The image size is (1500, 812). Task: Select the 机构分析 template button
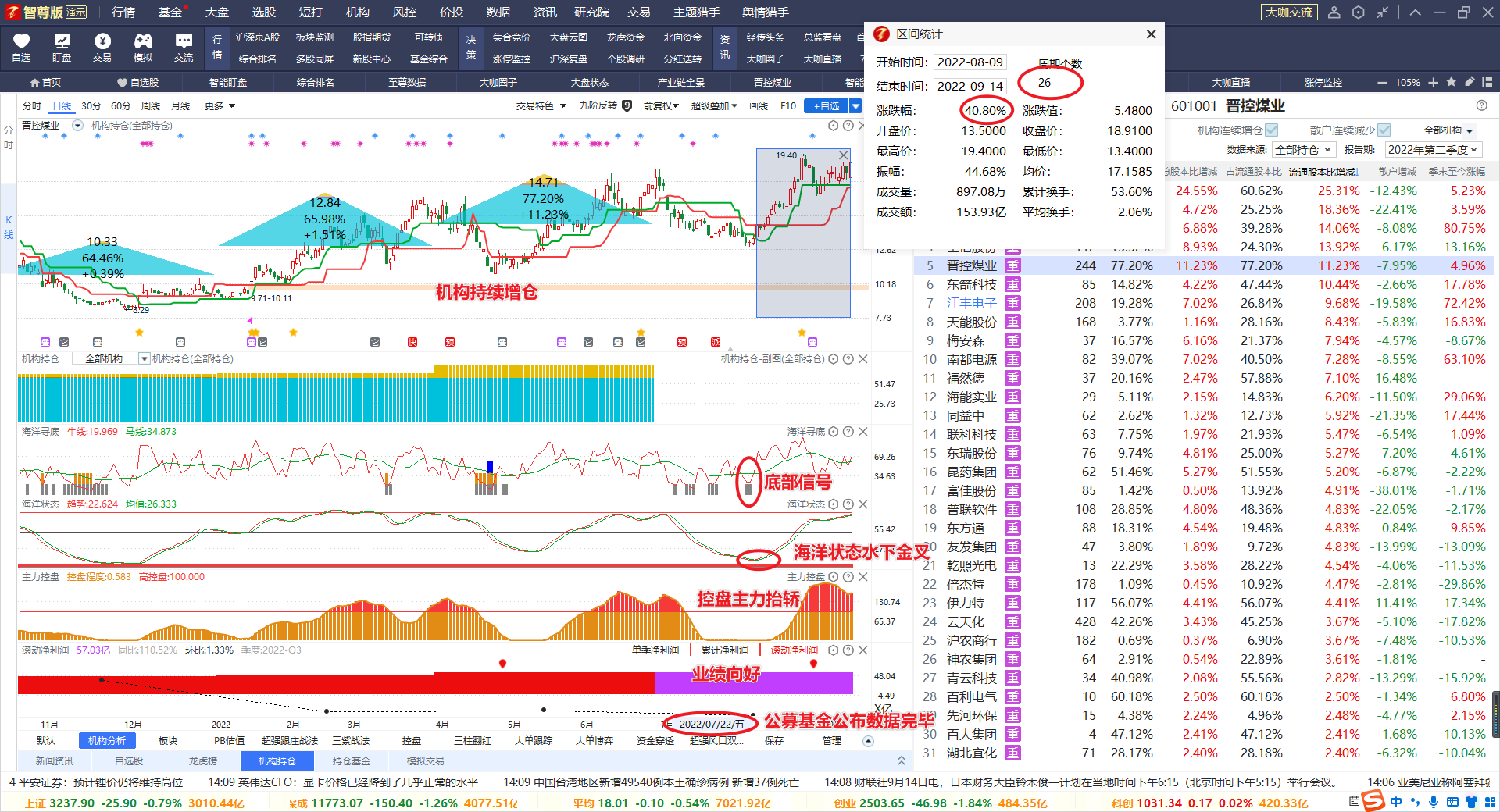pos(107,740)
